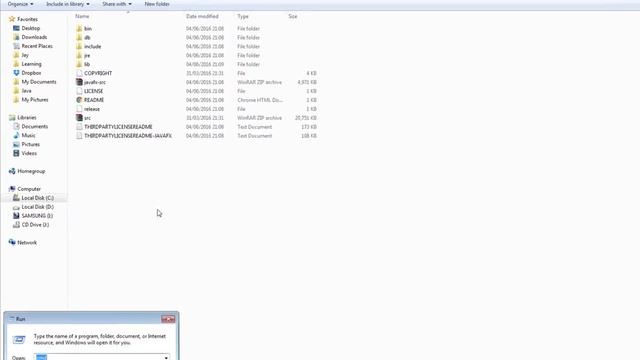
Task: Select Local Disk (C:) drive
Action: [37, 198]
